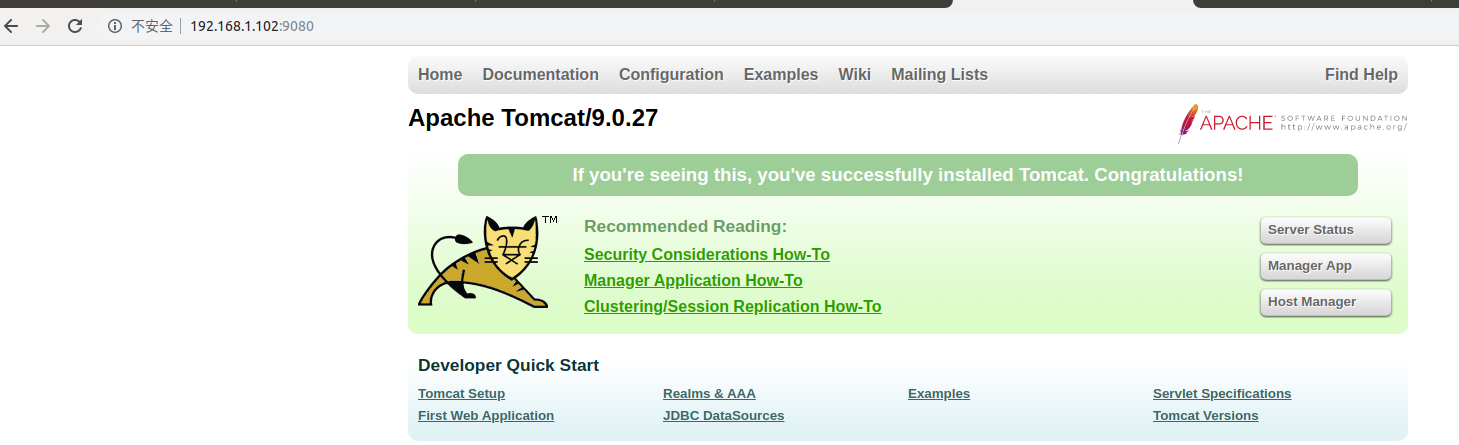Focus the address bar showing 192.168.1.102:9080
This screenshot has width=1459, height=445.
(252, 26)
